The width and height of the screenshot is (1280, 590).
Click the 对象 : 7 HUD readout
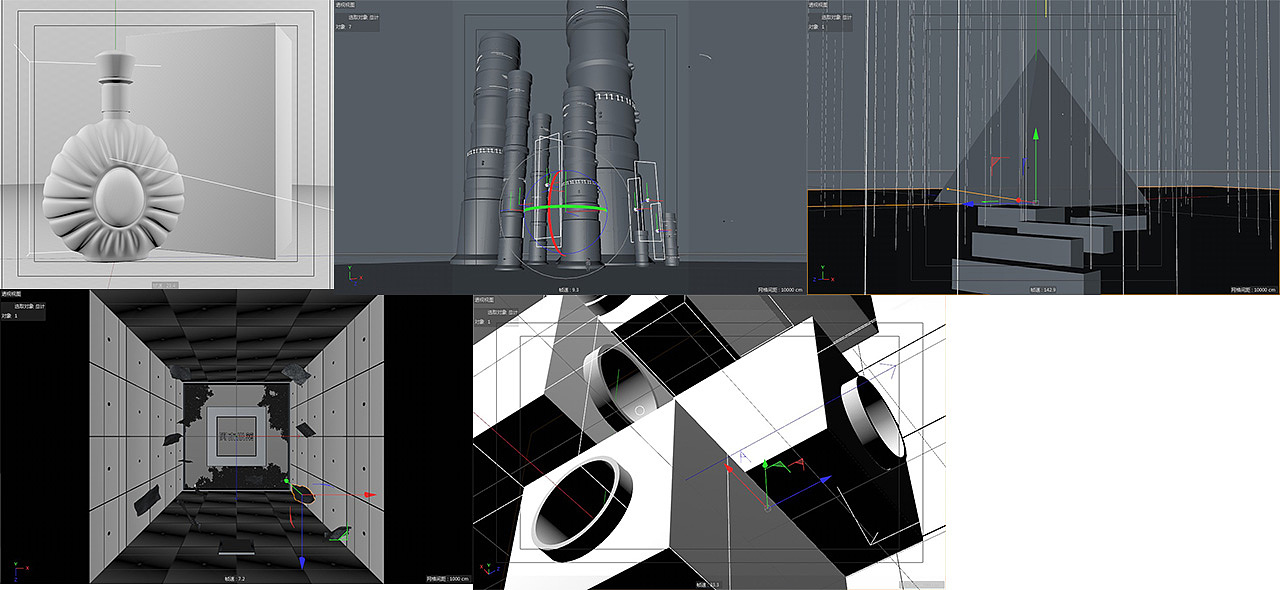(345, 27)
